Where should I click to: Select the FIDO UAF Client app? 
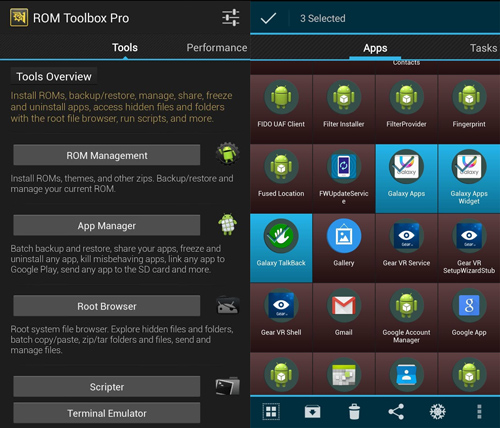[281, 109]
